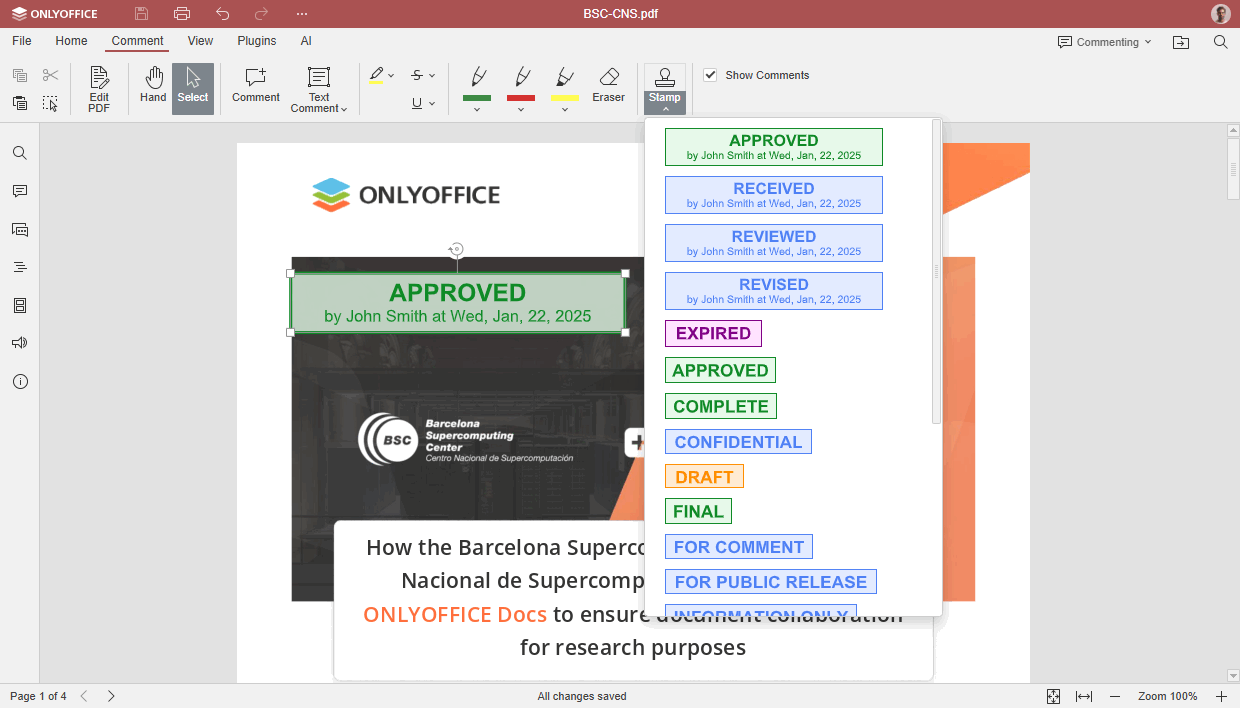This screenshot has width=1240, height=708.
Task: Click the Edit PDF icon
Action: [x=99, y=88]
